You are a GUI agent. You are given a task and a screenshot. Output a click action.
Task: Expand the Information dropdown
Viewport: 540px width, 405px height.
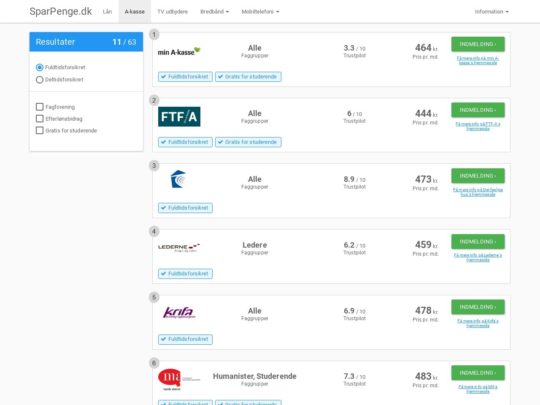[491, 12]
